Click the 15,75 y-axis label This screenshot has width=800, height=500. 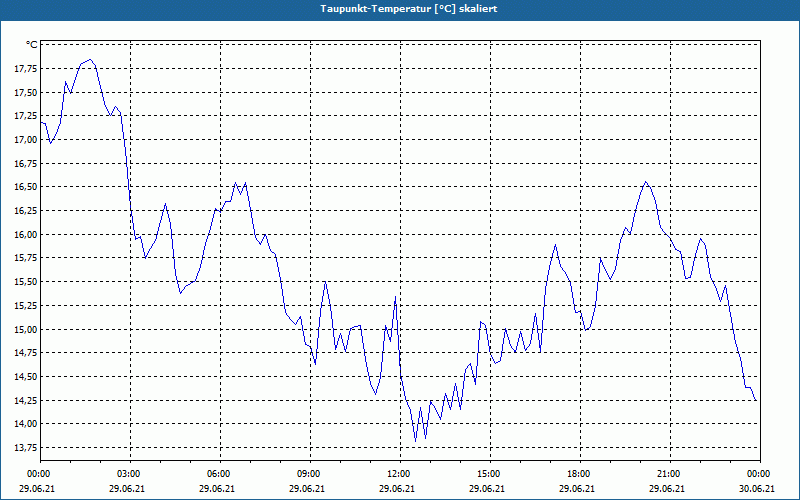pyautogui.click(x=26, y=258)
